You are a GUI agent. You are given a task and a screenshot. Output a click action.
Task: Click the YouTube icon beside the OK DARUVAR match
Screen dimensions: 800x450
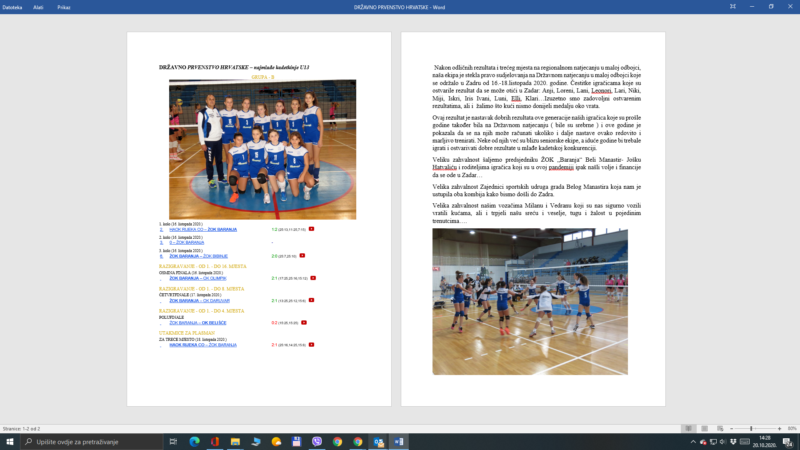coord(312,299)
